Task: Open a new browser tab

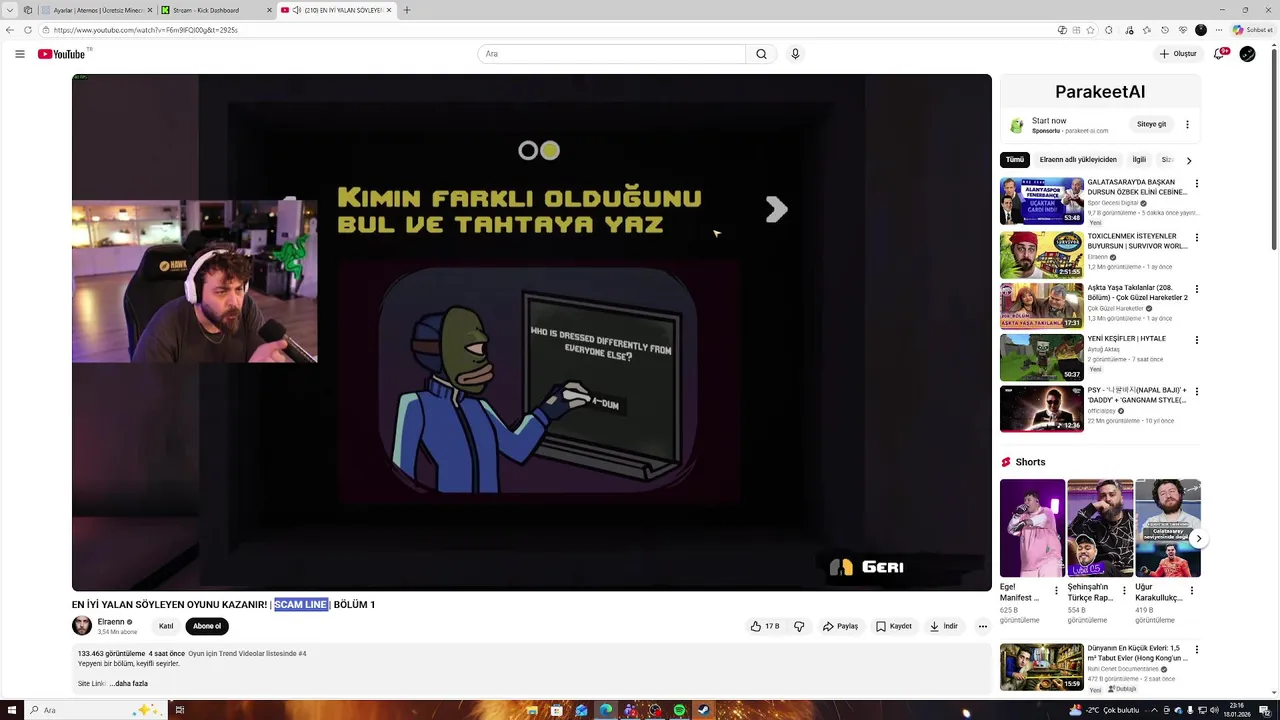Action: tap(406, 10)
